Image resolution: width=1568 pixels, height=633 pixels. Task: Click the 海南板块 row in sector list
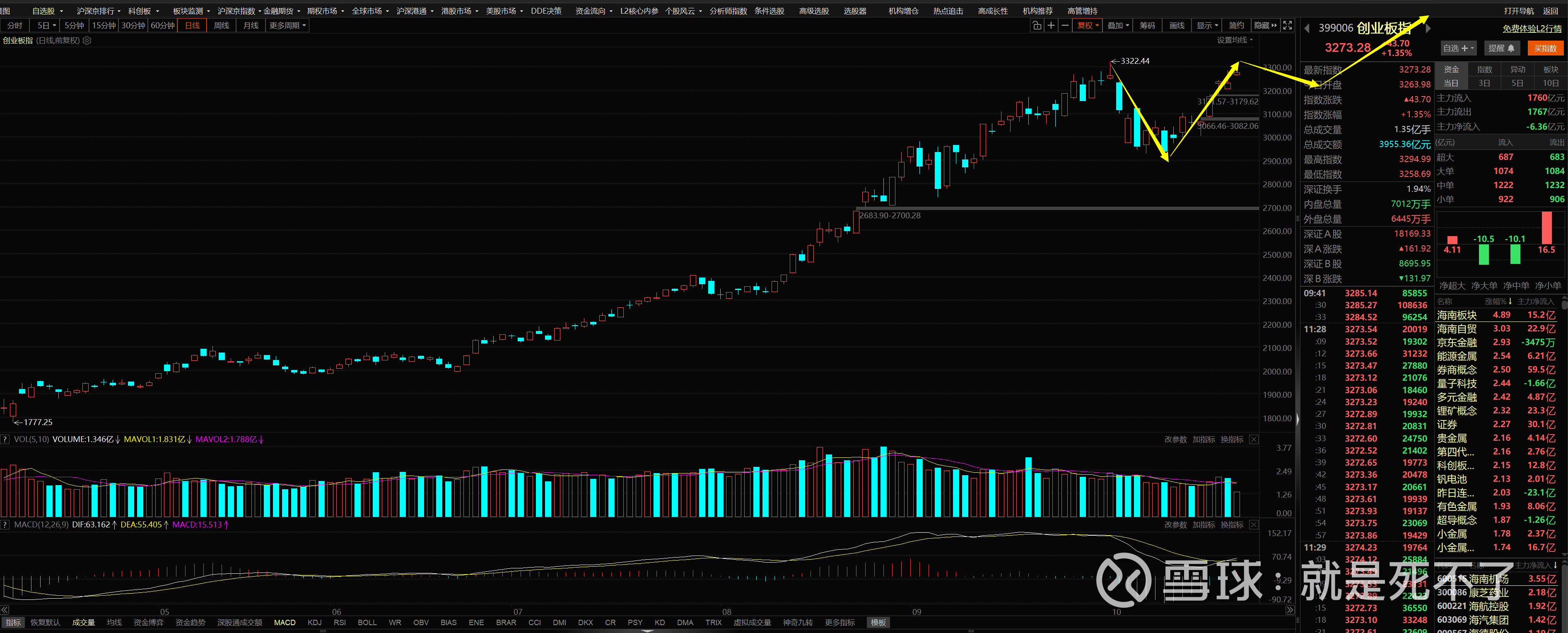coord(1457,315)
